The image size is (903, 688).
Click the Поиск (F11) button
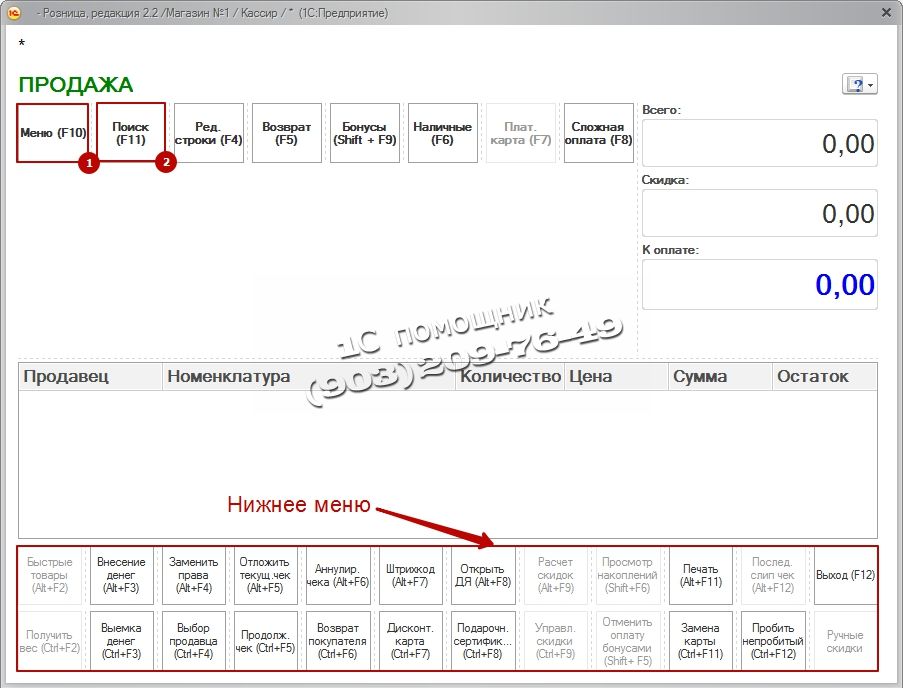point(131,133)
